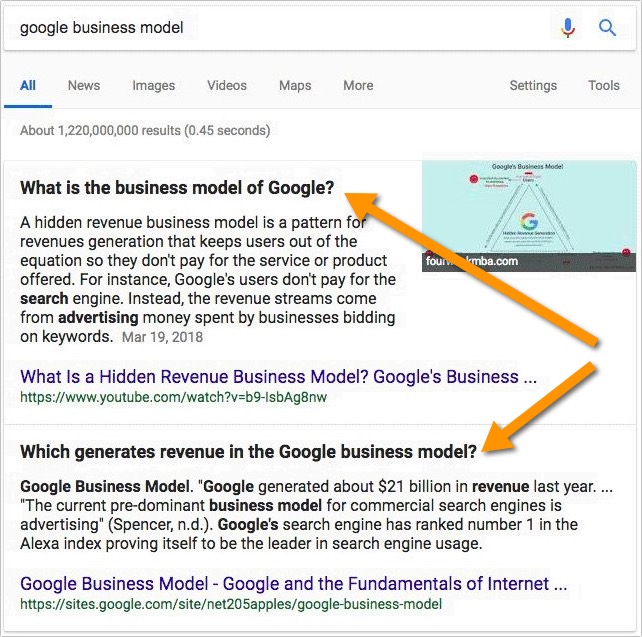Click the 'Mar 19, 2018' snippet date

pos(162,337)
